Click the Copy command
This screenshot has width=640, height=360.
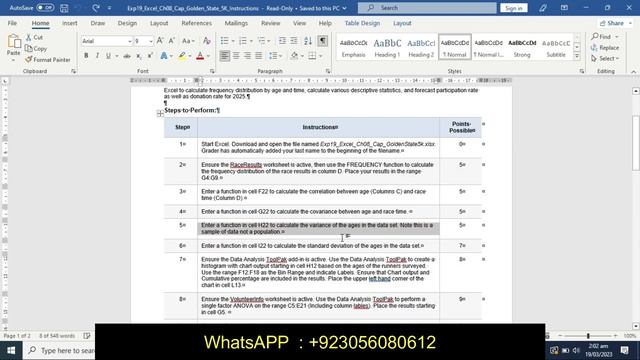coord(36,49)
